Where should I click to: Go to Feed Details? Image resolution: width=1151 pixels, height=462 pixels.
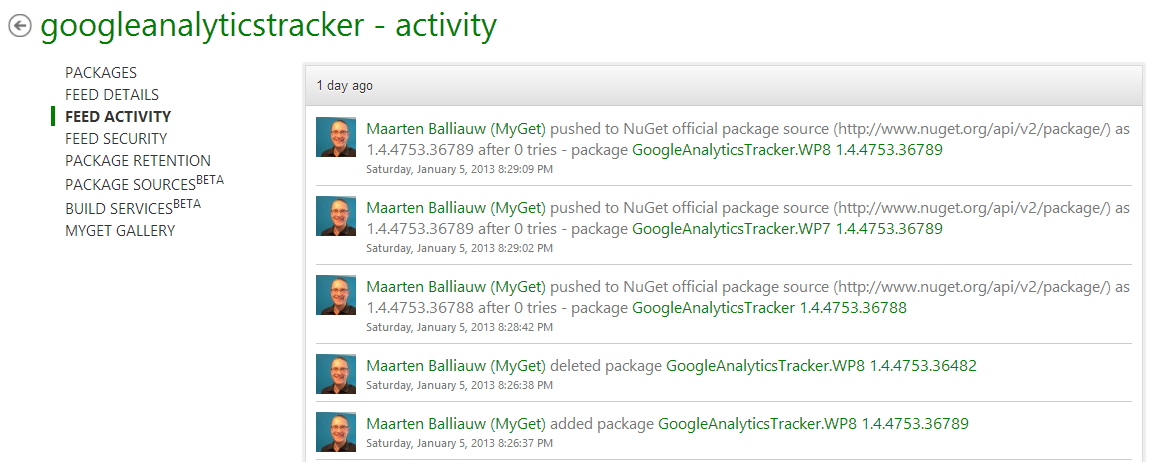(x=112, y=95)
